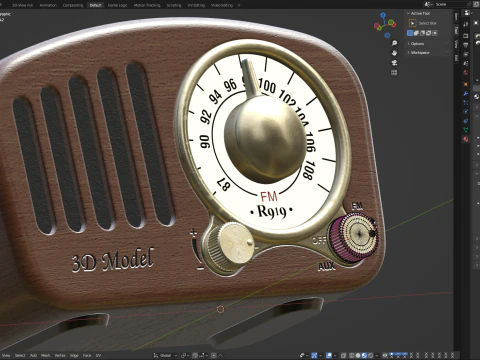The height and width of the screenshot is (360, 480).
Task: Open the Mesh menu in viewport header
Action: tap(45, 355)
